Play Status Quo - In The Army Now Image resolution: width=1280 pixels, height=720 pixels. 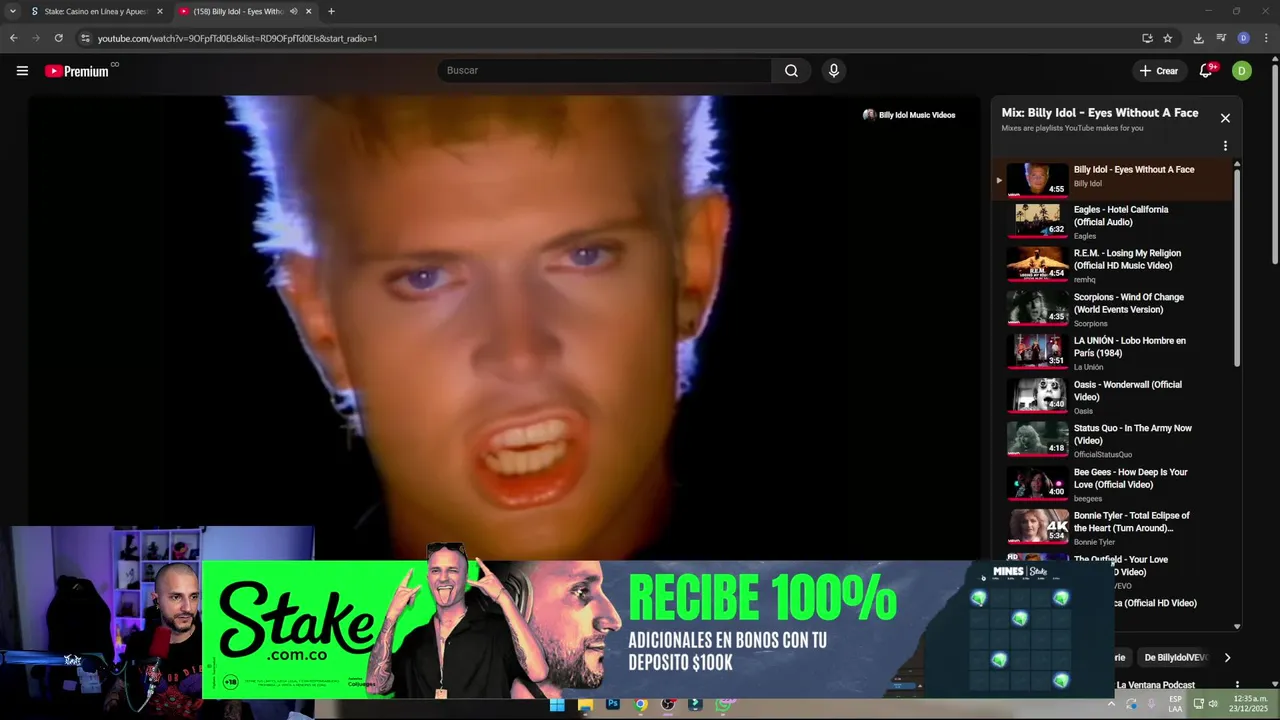tap(1113, 441)
